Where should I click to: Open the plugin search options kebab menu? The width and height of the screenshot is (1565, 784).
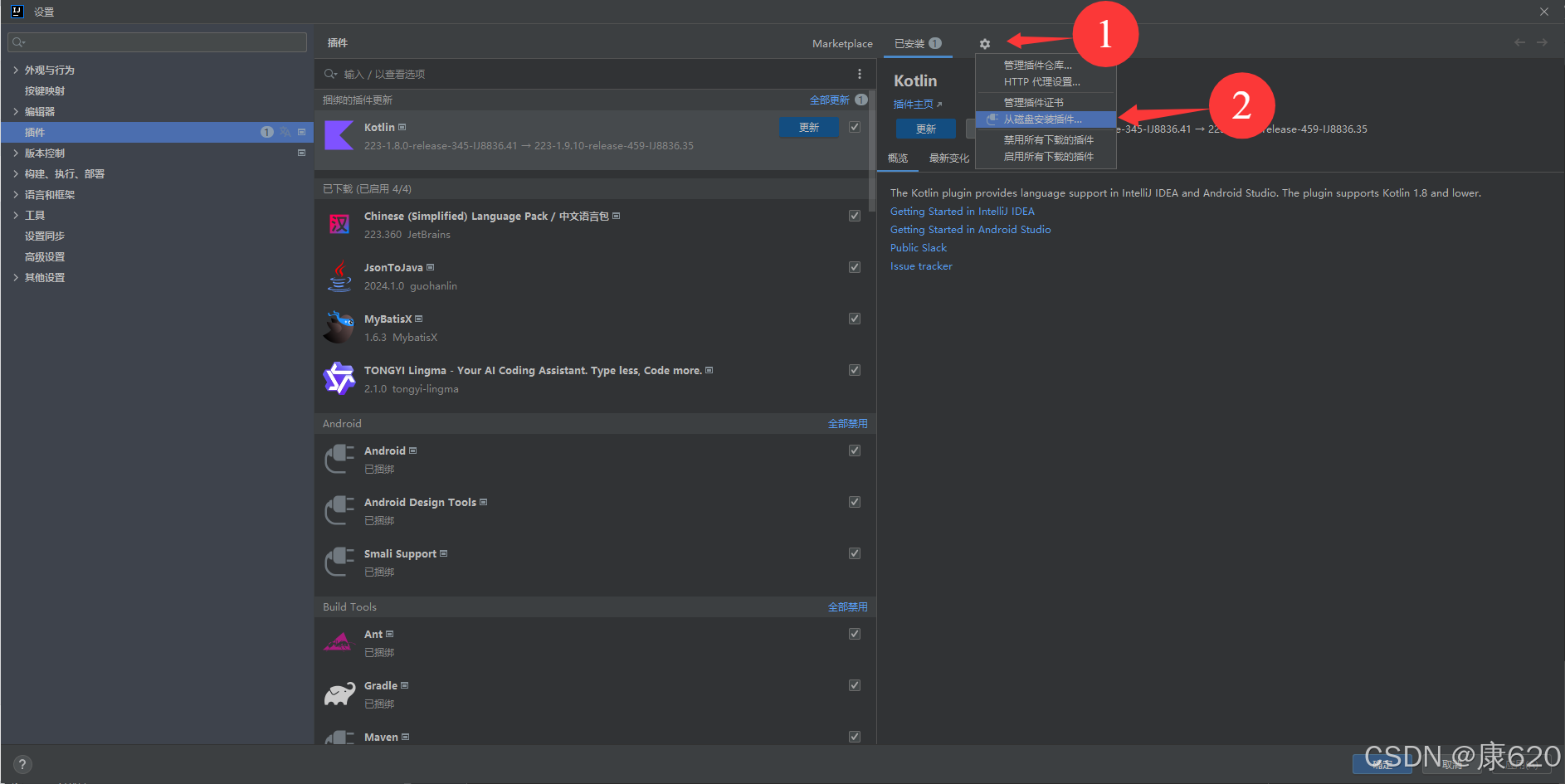[x=860, y=74]
